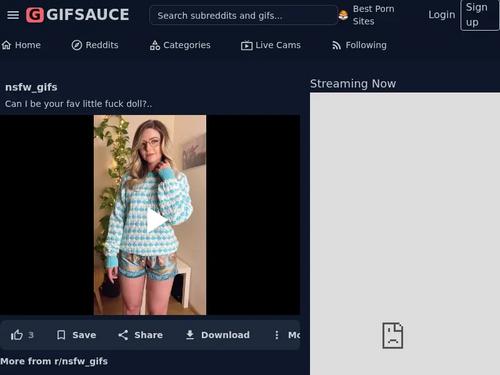This screenshot has height=375, width=500.
Task: Click the Reddits compass icon
Action: click(x=77, y=45)
